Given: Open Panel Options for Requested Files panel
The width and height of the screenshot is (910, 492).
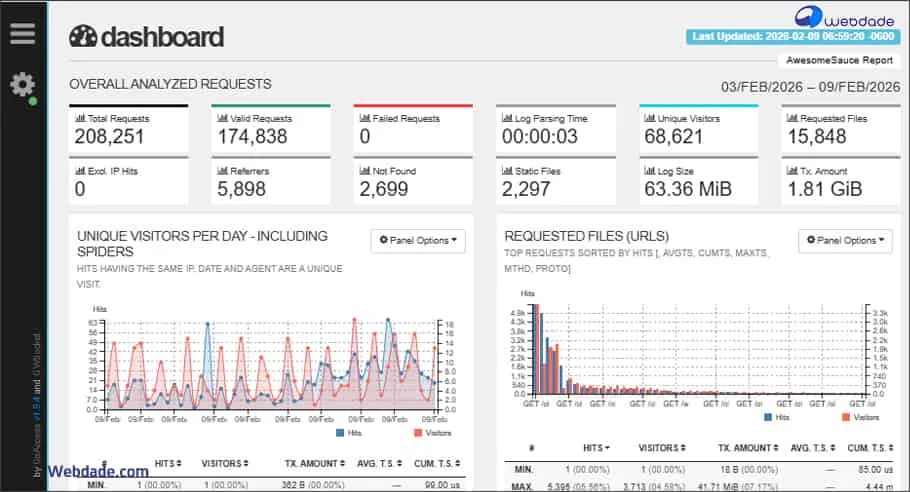Looking at the screenshot, I should (x=844, y=240).
